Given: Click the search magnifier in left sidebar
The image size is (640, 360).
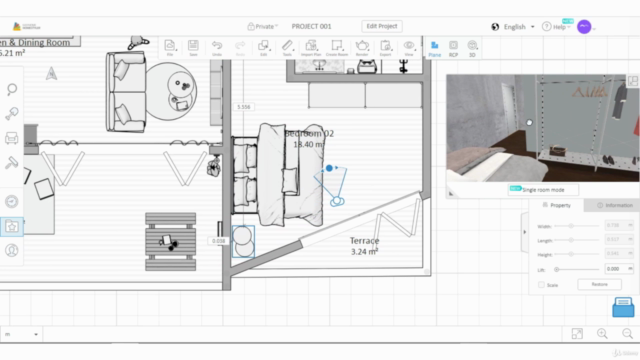Looking at the screenshot, I should [12, 89].
